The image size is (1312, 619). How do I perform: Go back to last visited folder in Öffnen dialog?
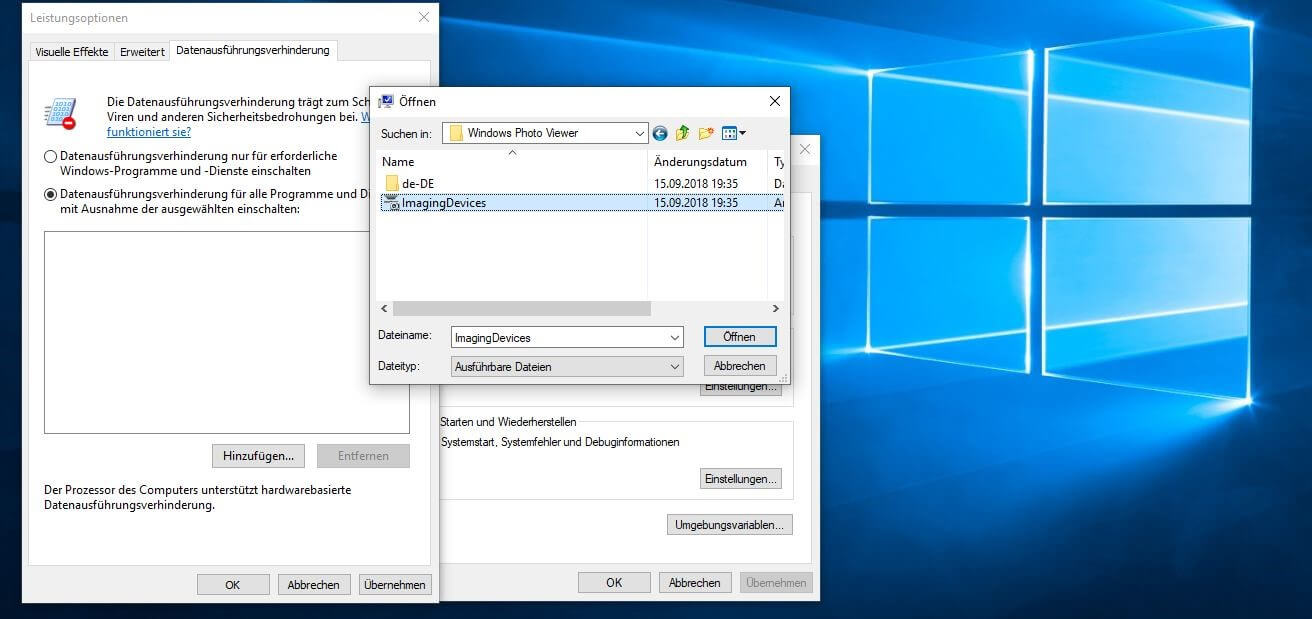[660, 133]
